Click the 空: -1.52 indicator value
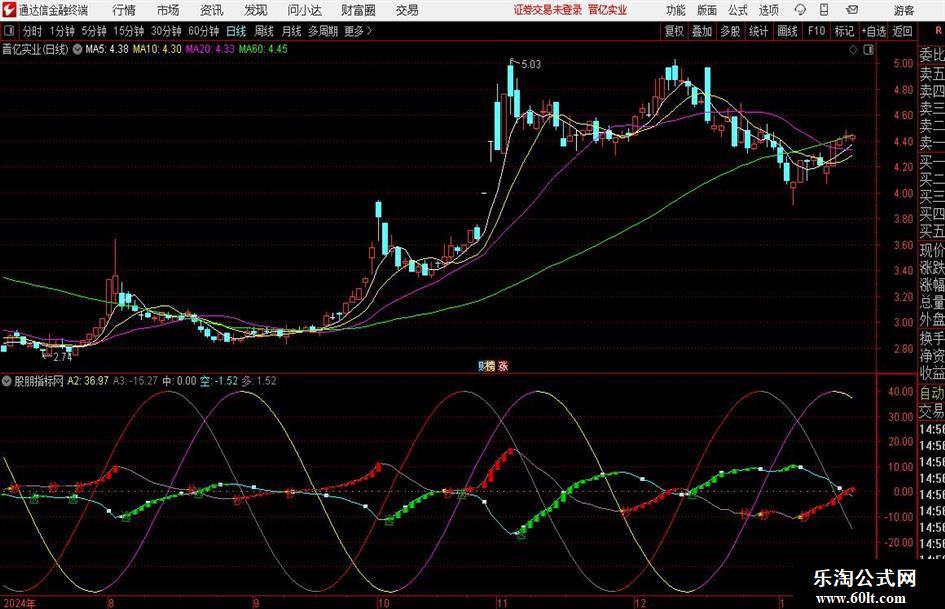This screenshot has width=945, height=609. [219, 380]
